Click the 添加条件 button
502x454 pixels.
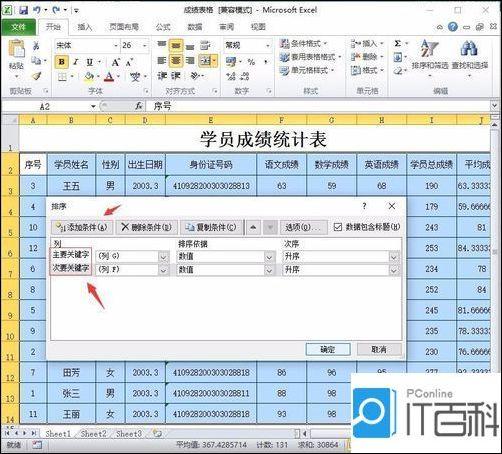click(82, 227)
